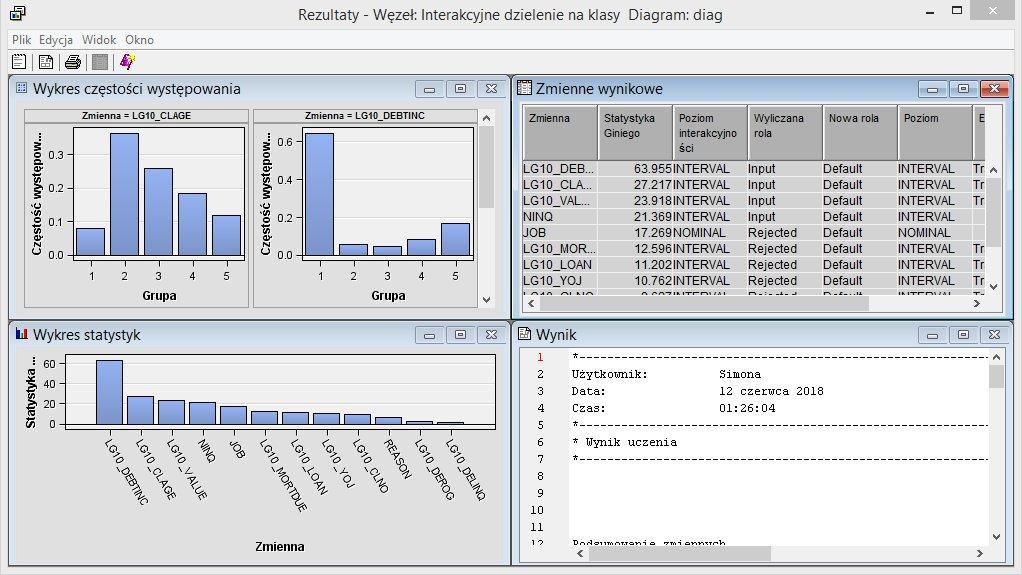Maximize the Wynik panel
1022x575 pixels.
point(963,334)
